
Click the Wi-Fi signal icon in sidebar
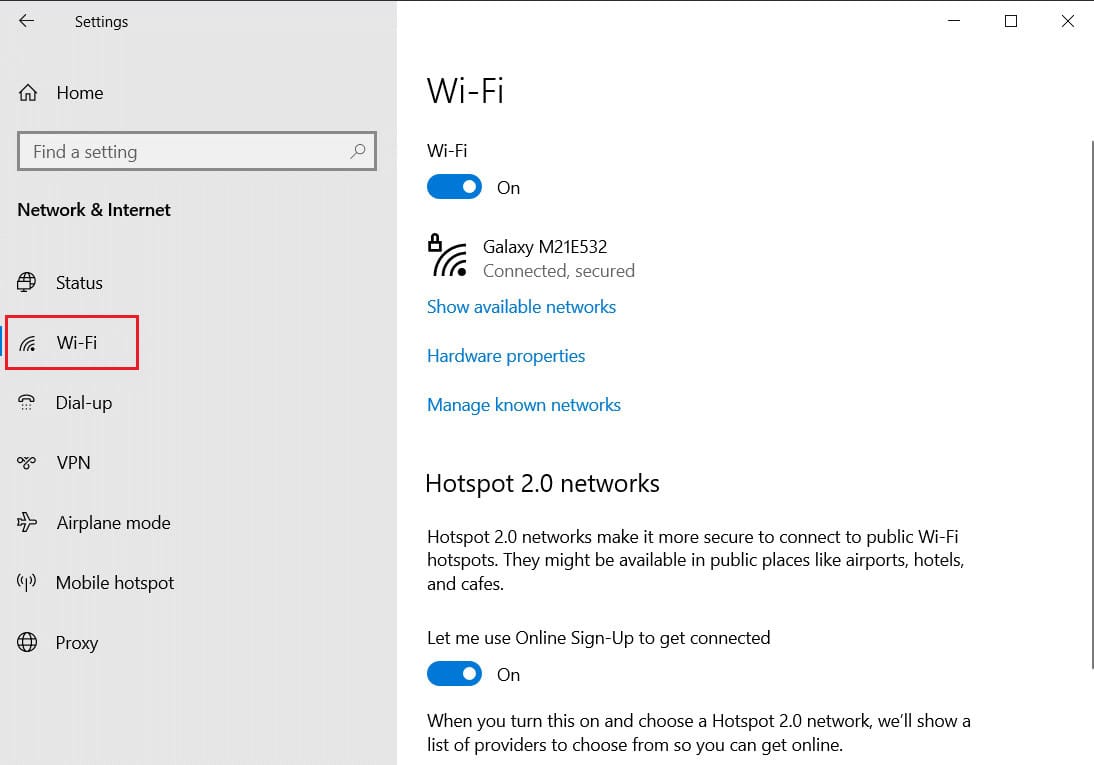tap(27, 343)
